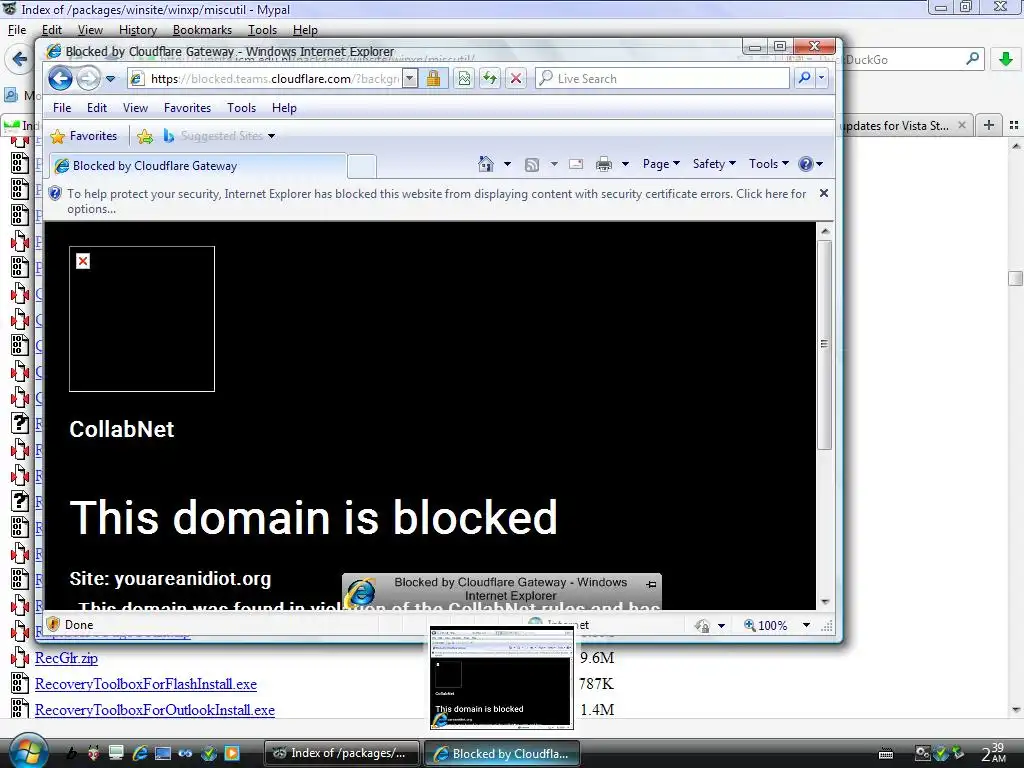Click the taskbar clock
This screenshot has height=768, width=1024.
[993, 753]
